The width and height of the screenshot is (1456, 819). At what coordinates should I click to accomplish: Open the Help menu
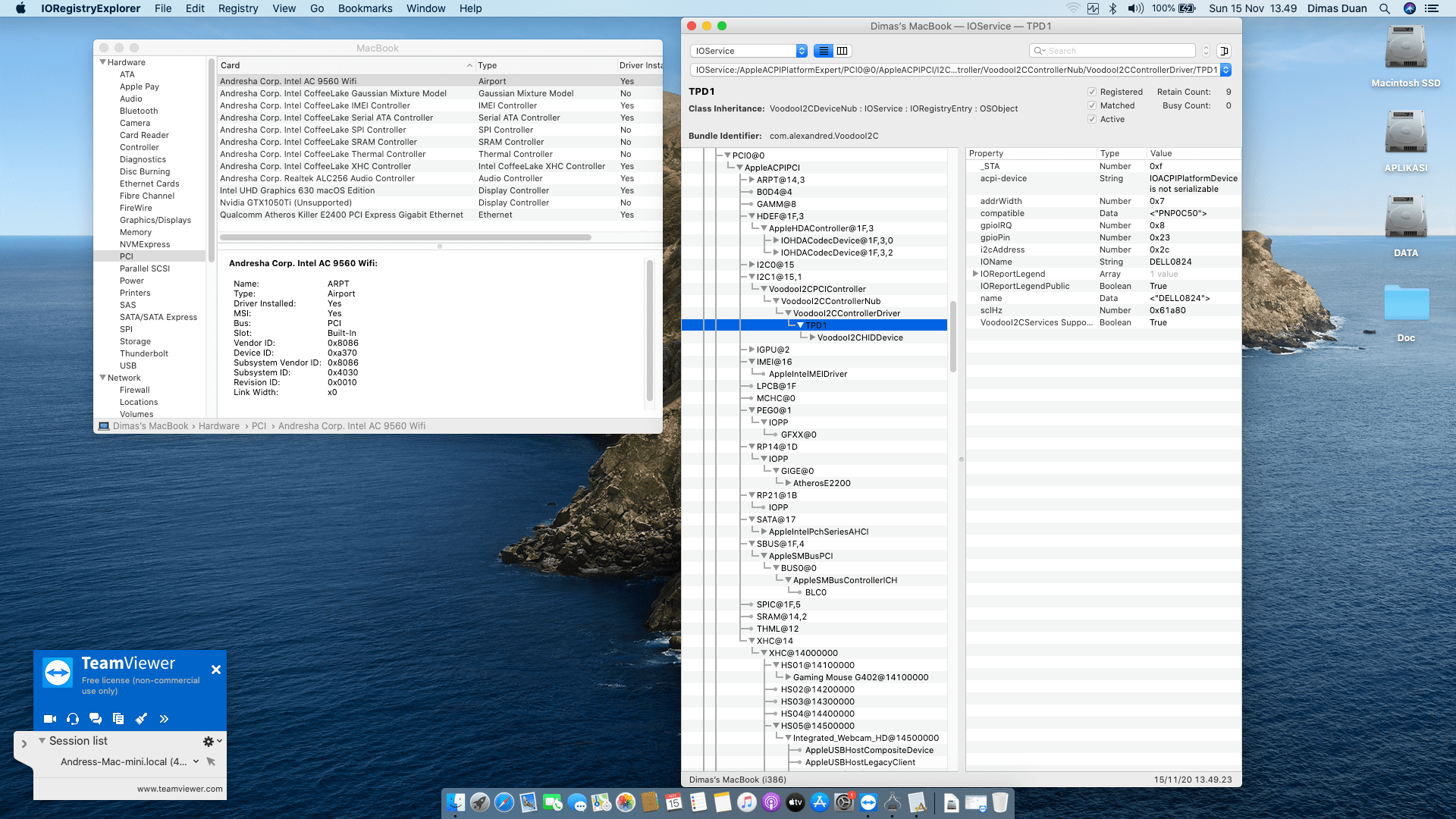click(x=470, y=8)
